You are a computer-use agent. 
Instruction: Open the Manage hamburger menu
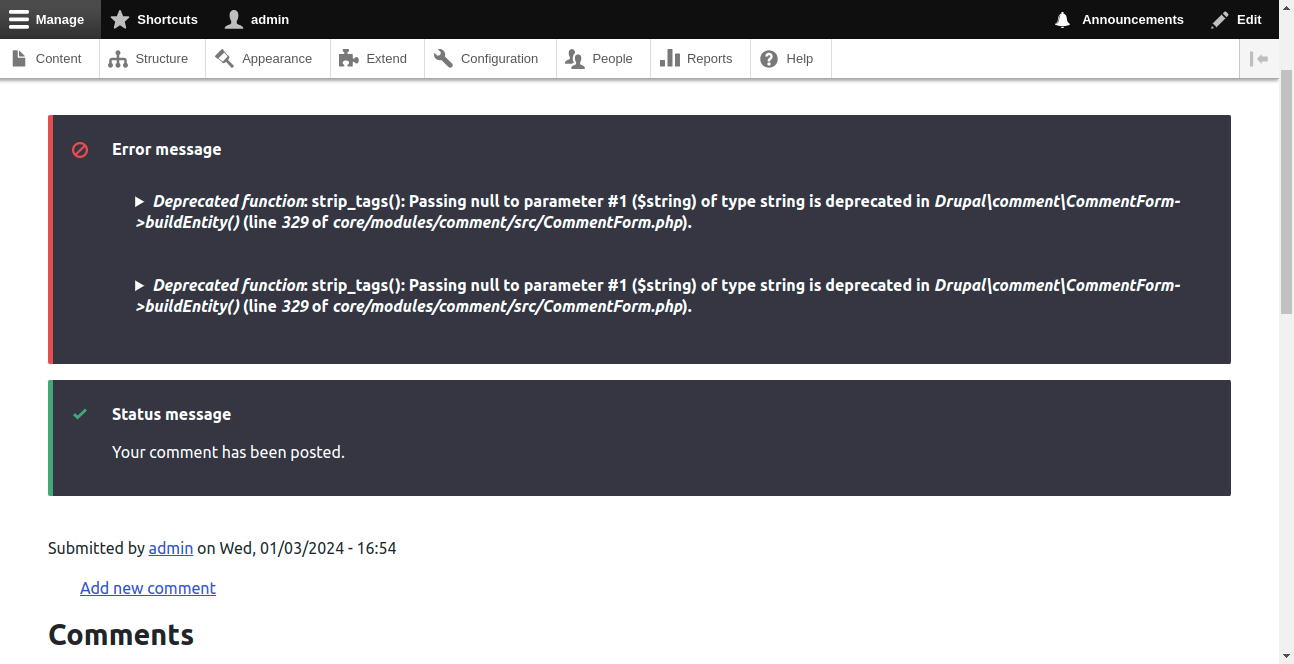coord(18,19)
